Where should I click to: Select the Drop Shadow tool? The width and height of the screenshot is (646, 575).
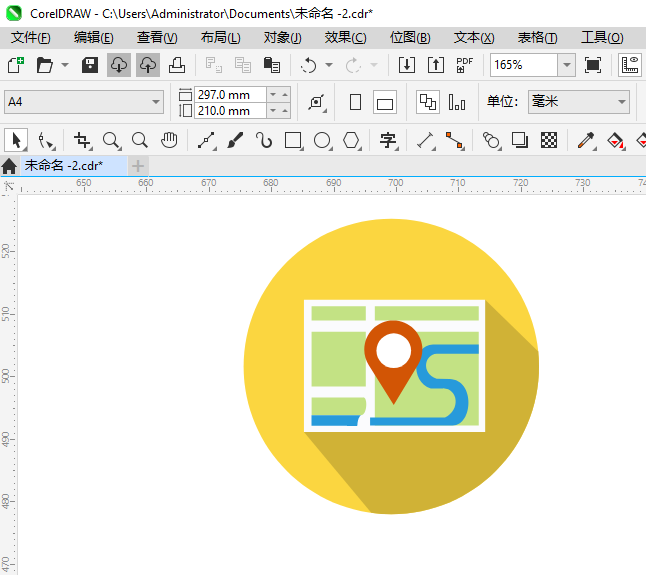click(x=520, y=140)
